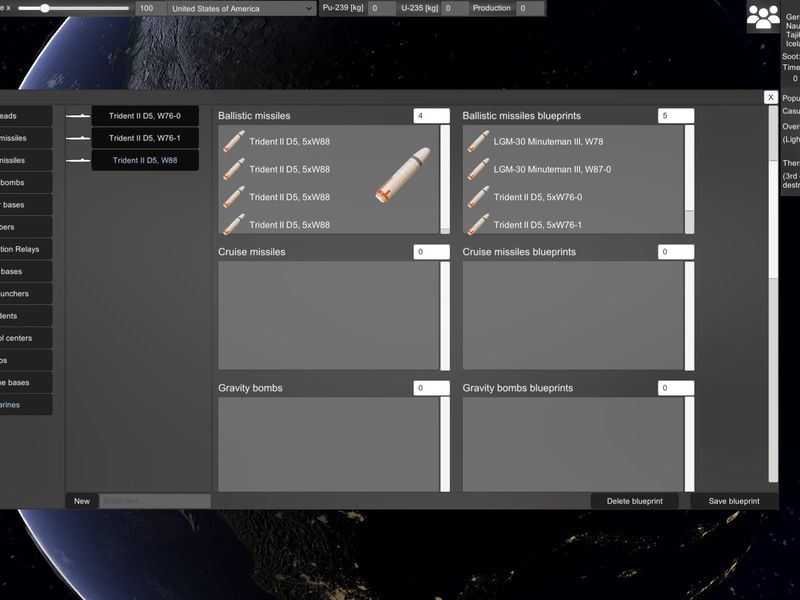Click the Cruise missiles count field
Viewport: 800px width, 600px height.
tap(432, 252)
